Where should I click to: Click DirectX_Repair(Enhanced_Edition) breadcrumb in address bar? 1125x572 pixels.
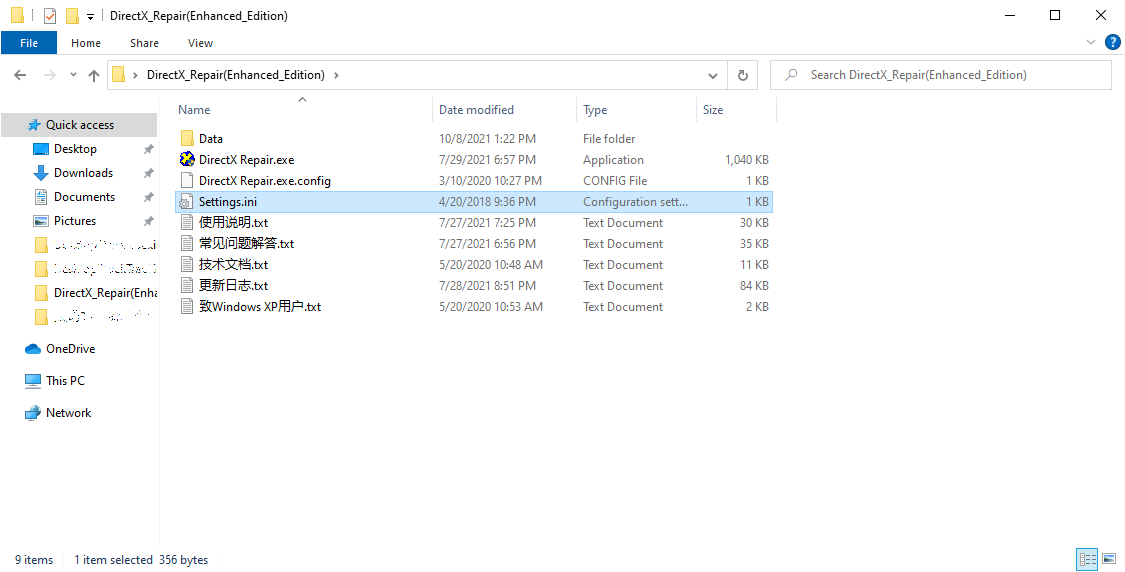pyautogui.click(x=235, y=75)
